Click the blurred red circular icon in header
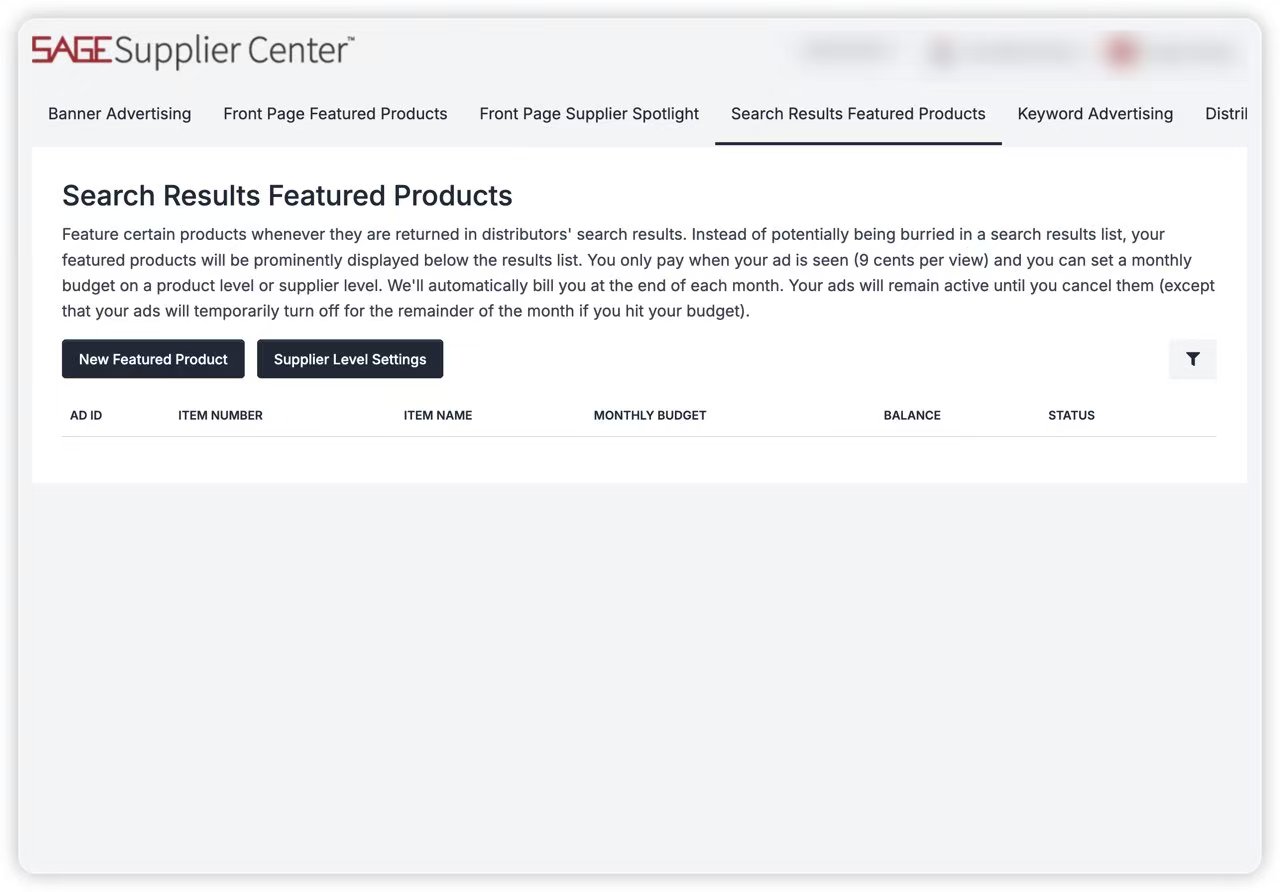 (x=1119, y=52)
